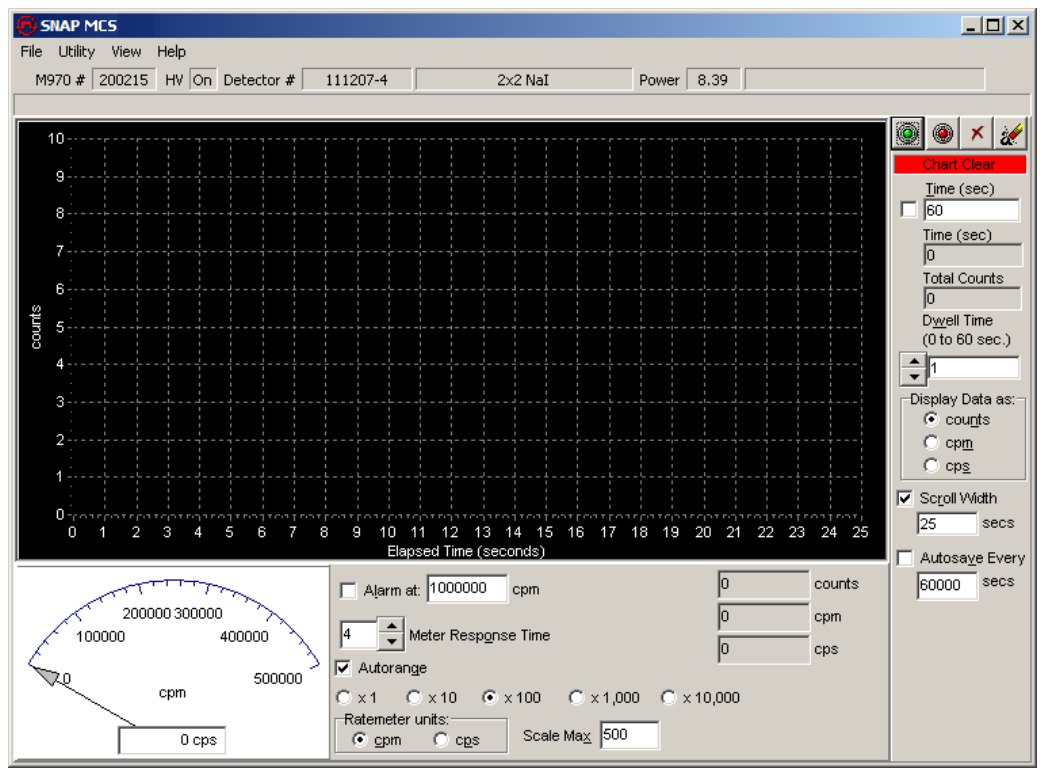
Task: Click the 2x2 NaI detector type field
Action: [523, 80]
